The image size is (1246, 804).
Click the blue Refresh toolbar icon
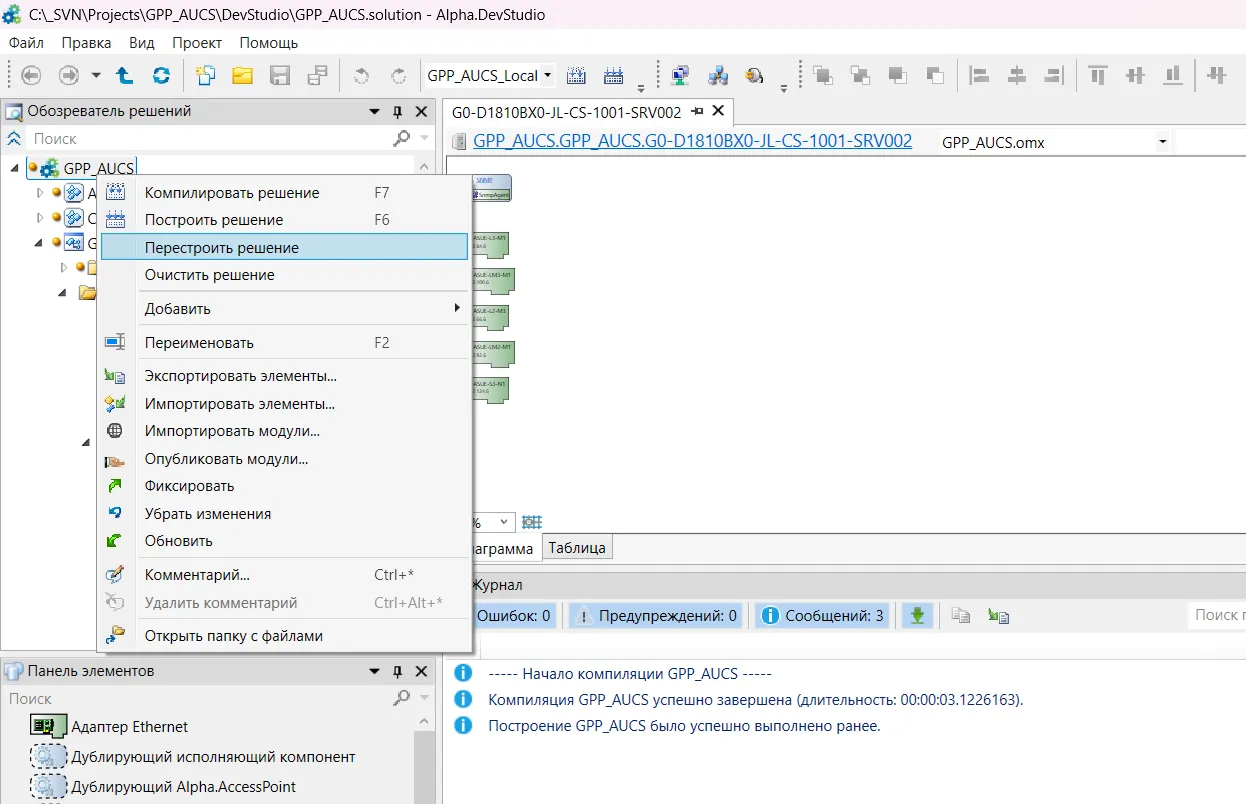tap(161, 75)
